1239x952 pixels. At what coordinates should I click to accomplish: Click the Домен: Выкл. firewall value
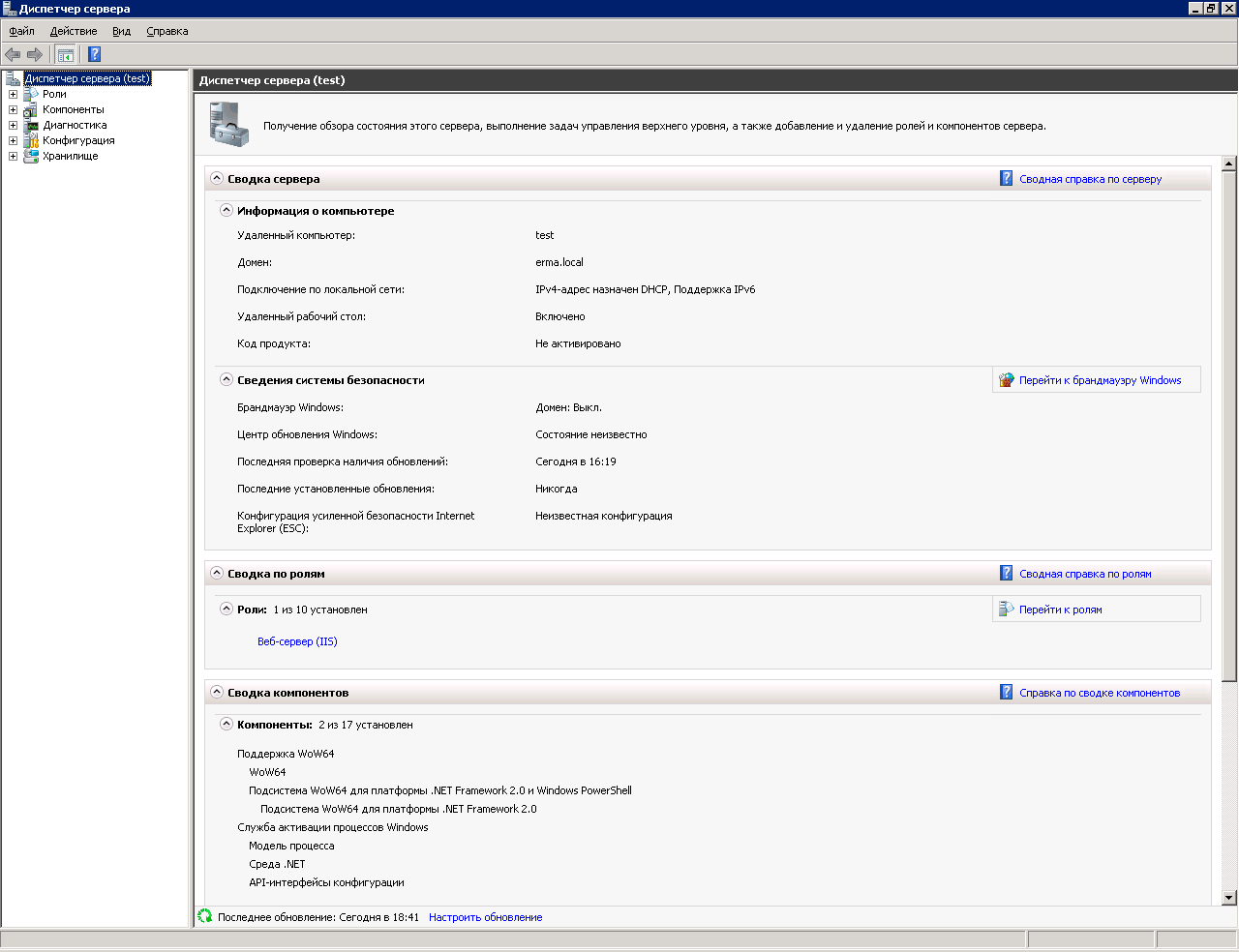pos(568,407)
